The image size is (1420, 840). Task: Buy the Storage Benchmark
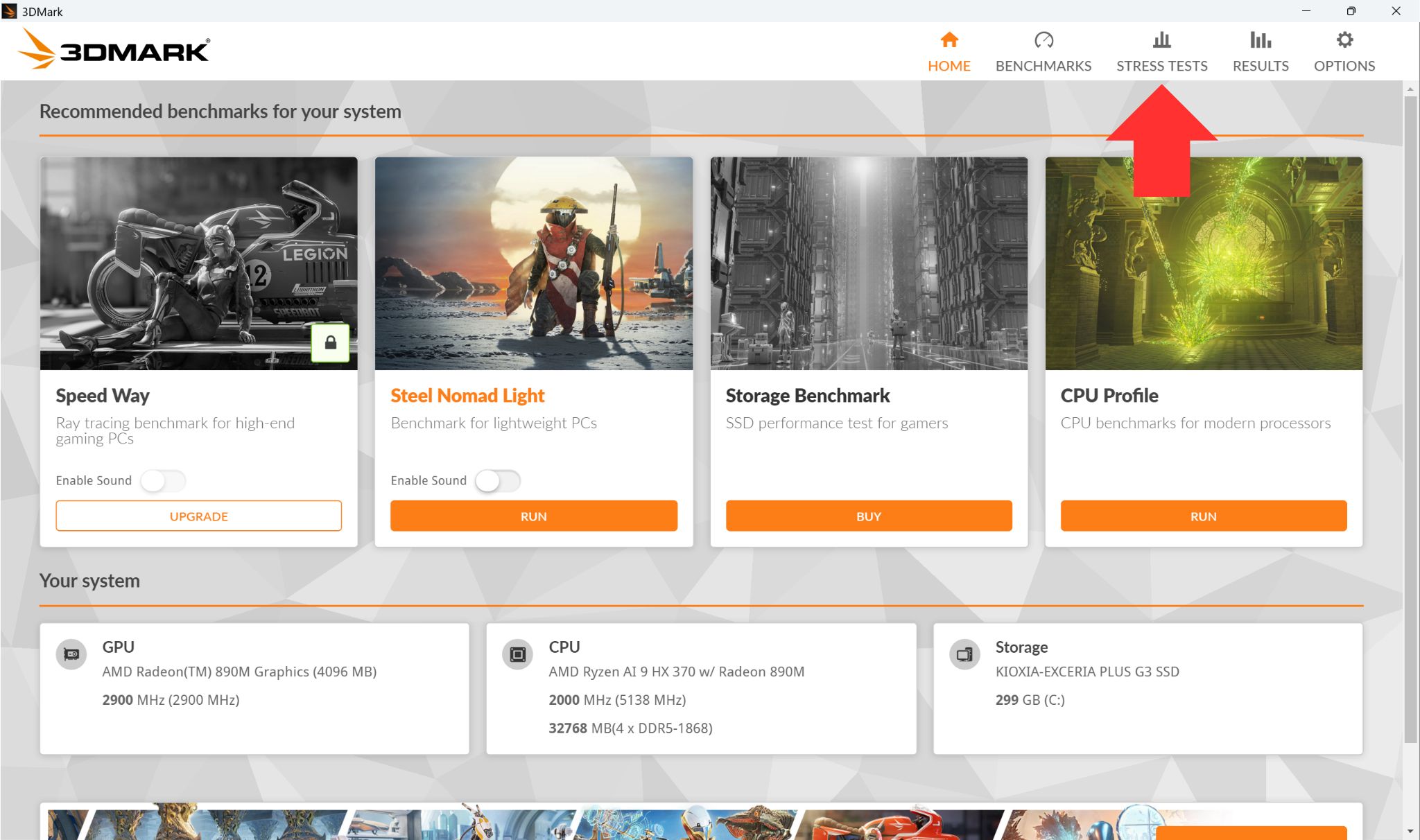[868, 516]
